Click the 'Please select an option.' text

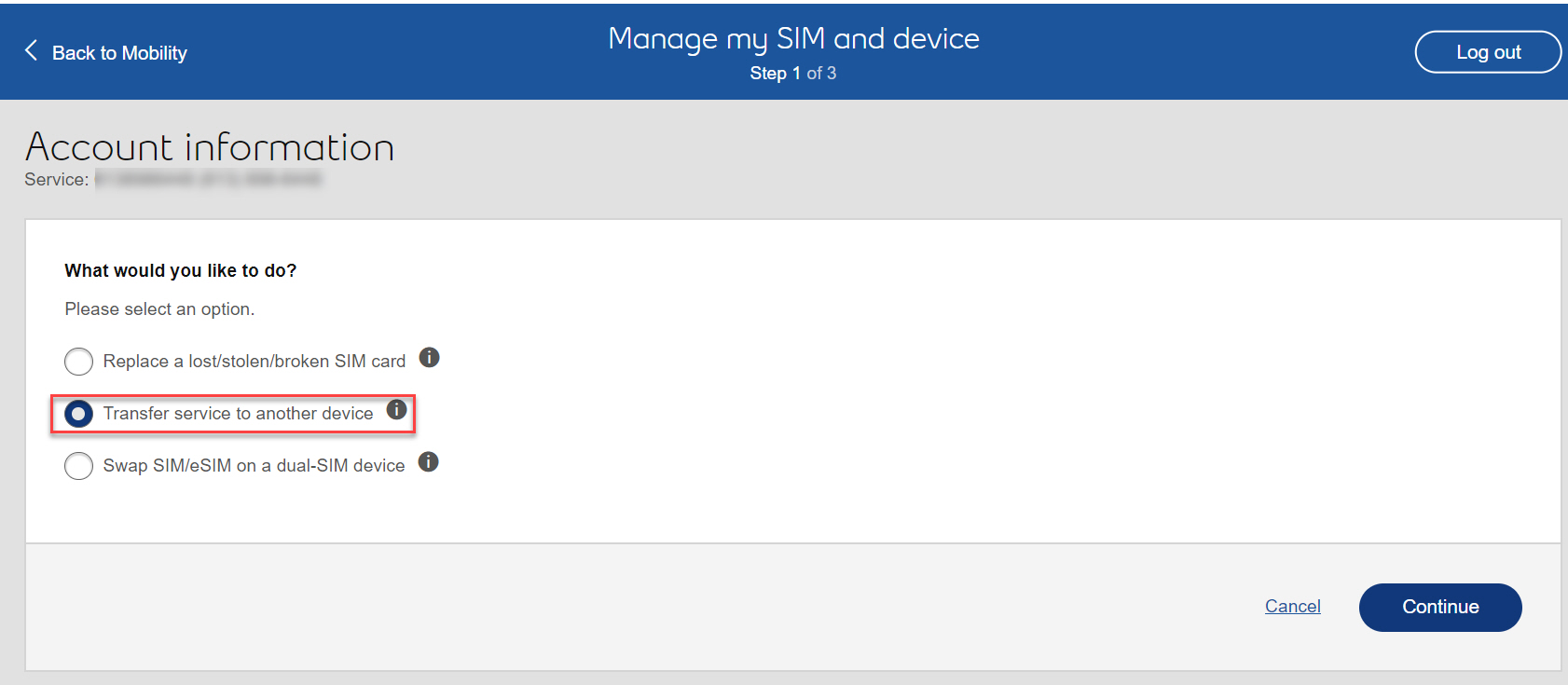tap(159, 309)
